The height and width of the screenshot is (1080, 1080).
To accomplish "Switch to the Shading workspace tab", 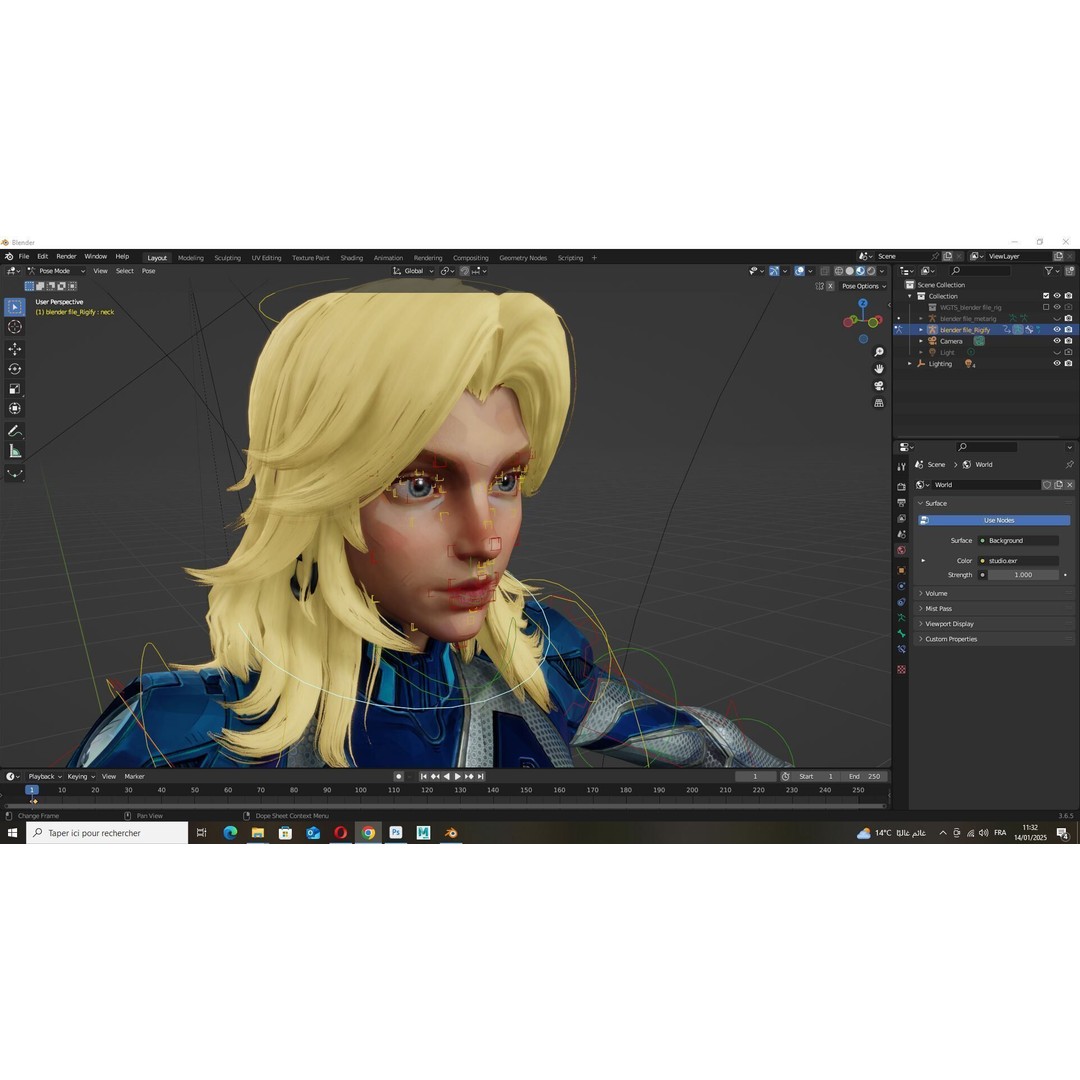I will pyautogui.click(x=351, y=258).
